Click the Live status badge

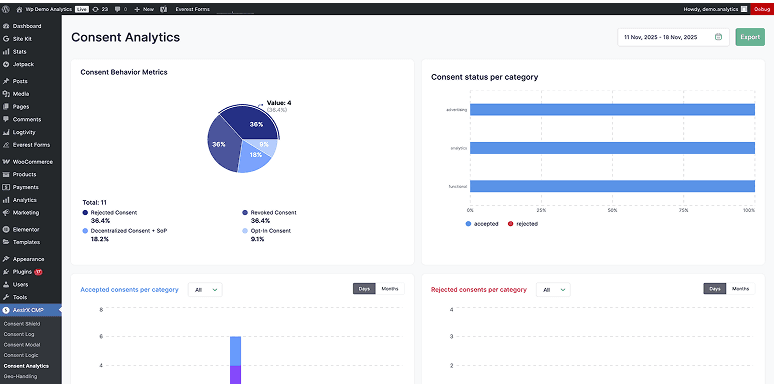[82, 9]
